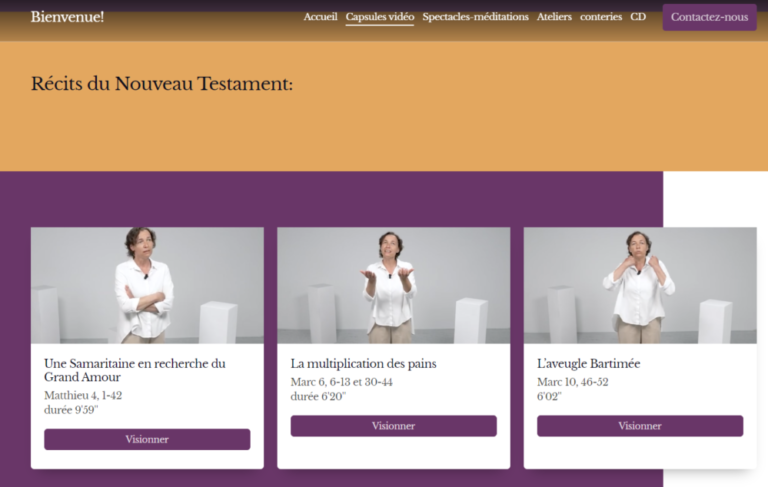Go to the Accueil page
This screenshot has height=487, width=768.
(320, 17)
